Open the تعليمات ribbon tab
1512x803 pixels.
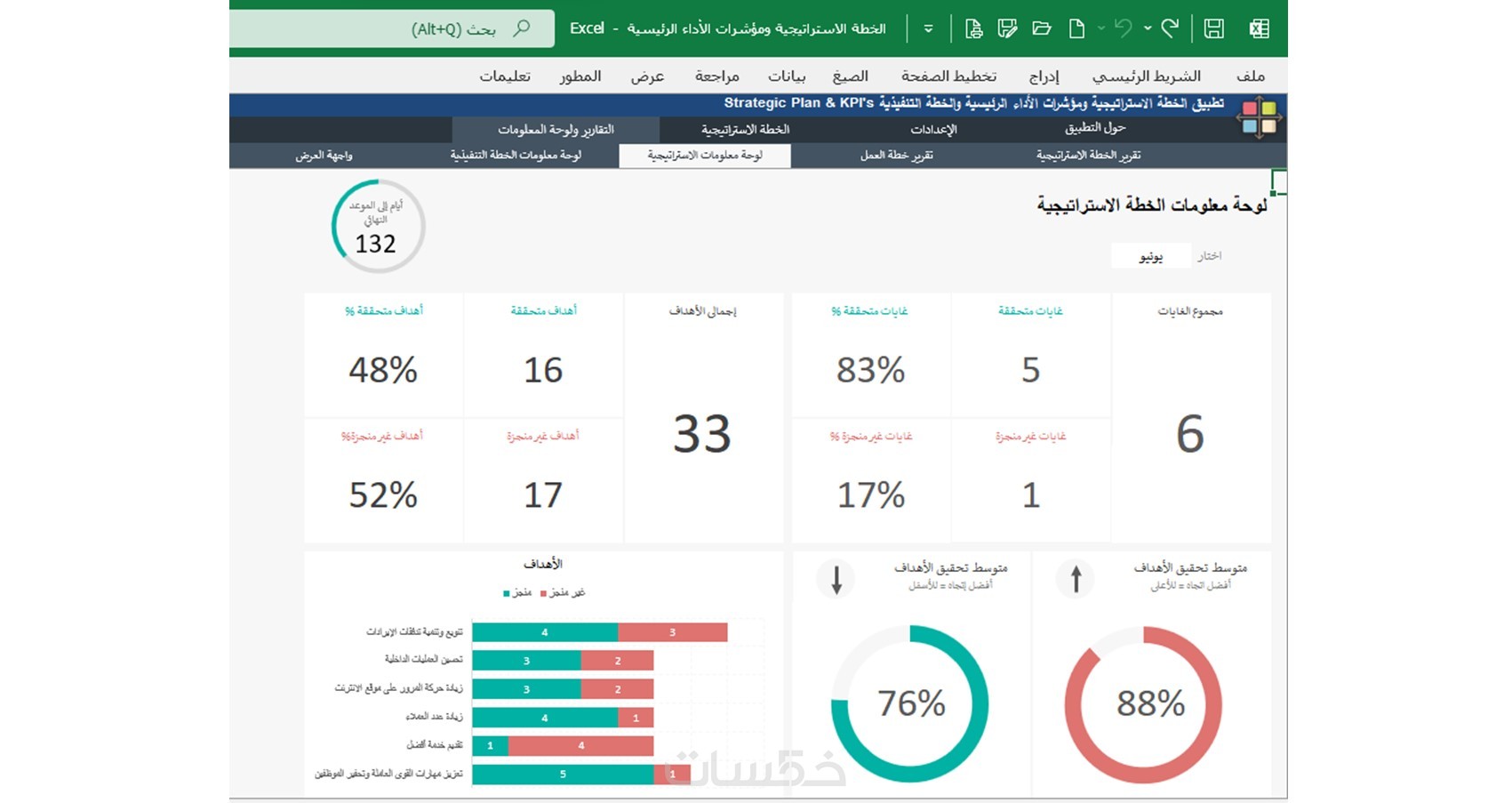(x=505, y=76)
